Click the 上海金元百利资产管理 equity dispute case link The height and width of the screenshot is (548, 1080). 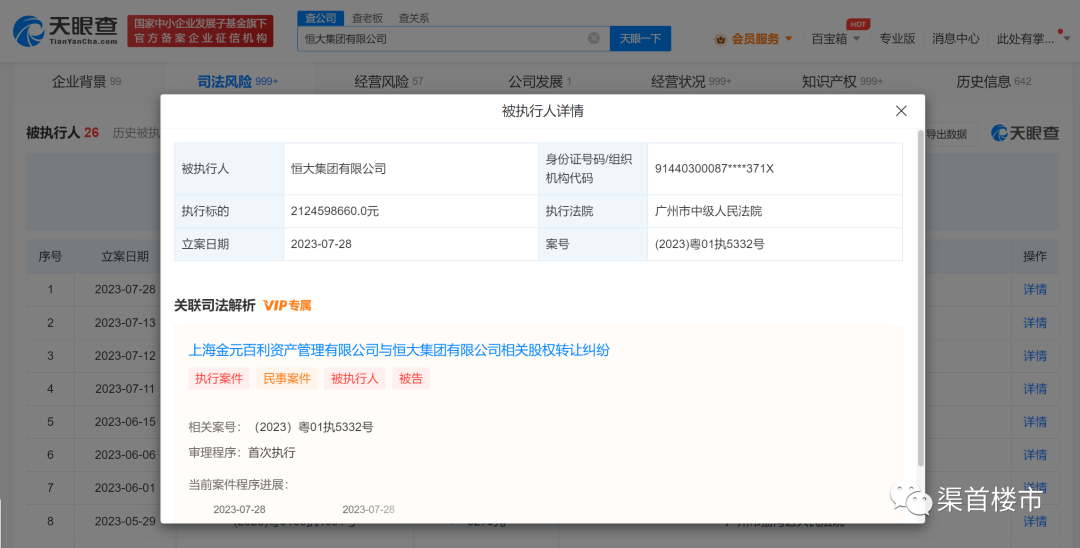coord(399,350)
